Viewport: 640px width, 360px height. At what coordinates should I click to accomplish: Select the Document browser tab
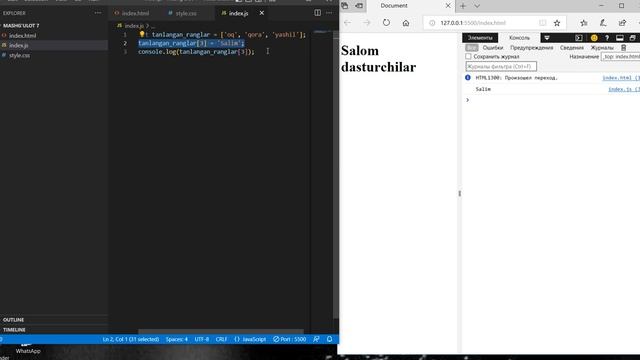[410, 6]
